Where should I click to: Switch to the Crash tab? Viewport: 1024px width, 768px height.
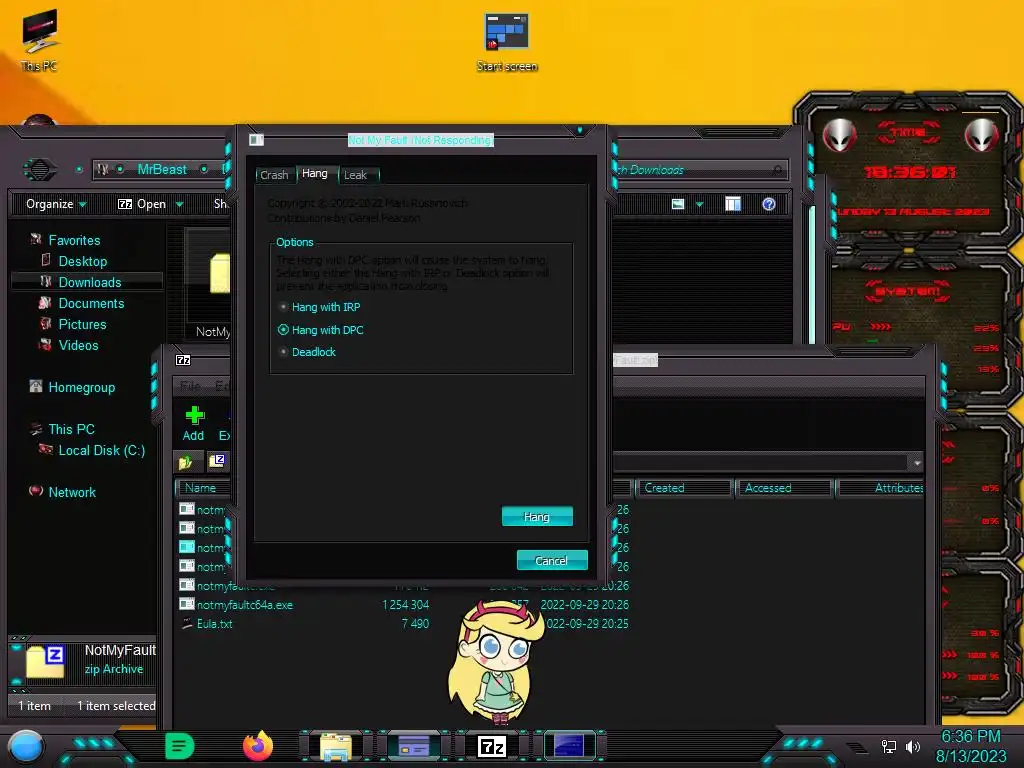click(274, 175)
